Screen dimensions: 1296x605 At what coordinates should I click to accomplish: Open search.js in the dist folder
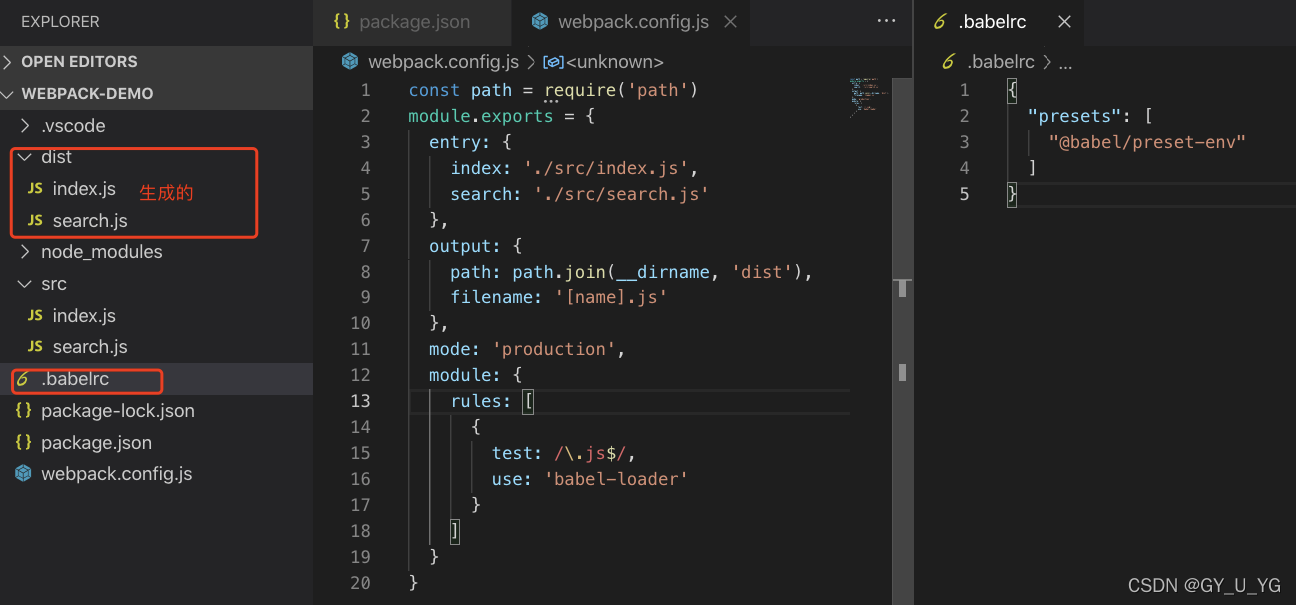[90, 221]
